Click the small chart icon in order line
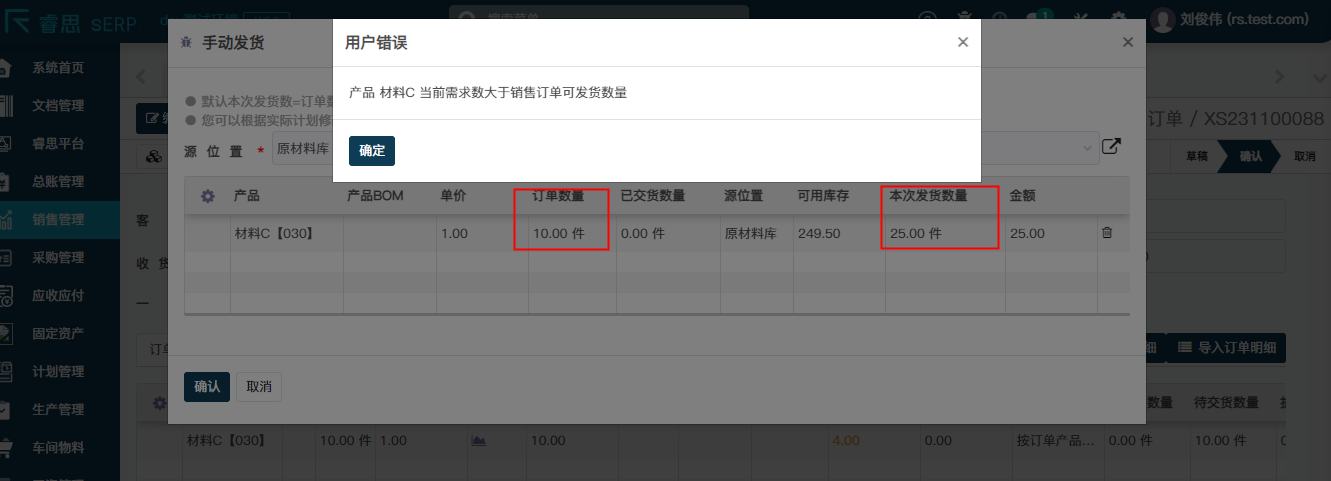This screenshot has height=481, width=1331. [479, 440]
